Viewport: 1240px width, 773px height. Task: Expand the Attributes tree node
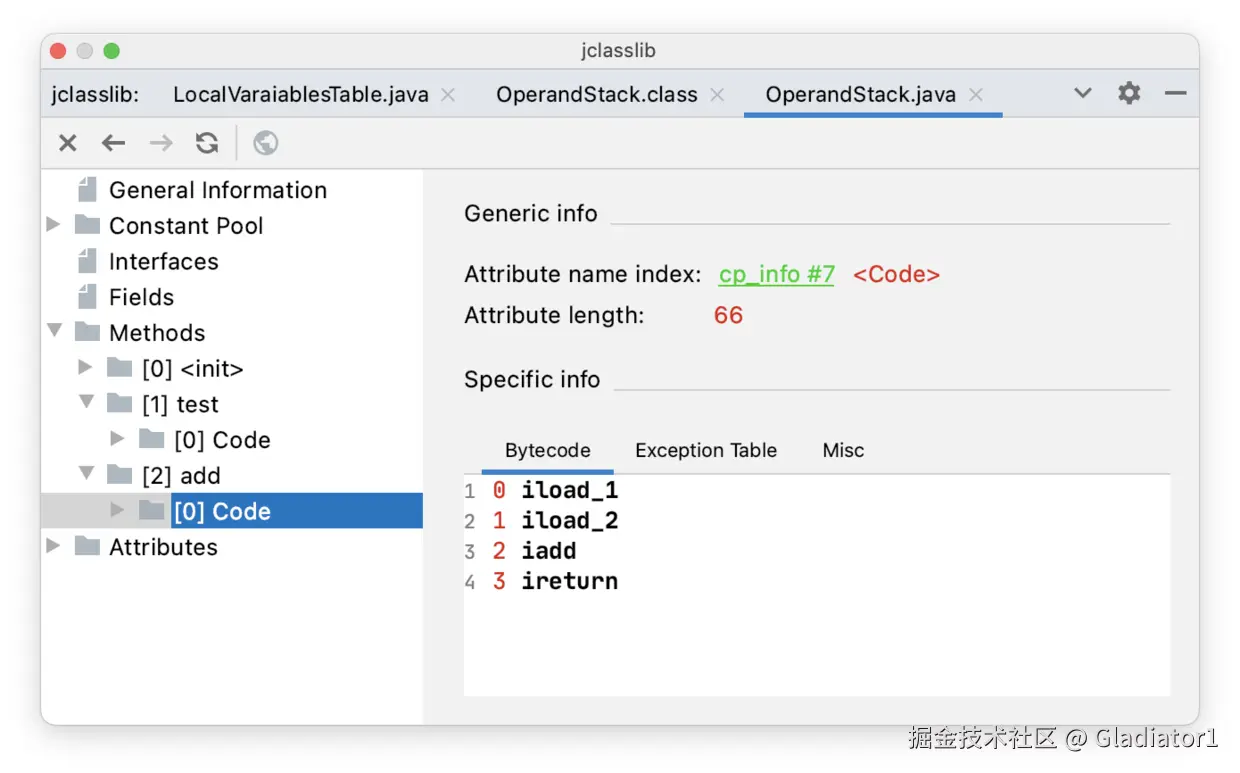(x=54, y=546)
